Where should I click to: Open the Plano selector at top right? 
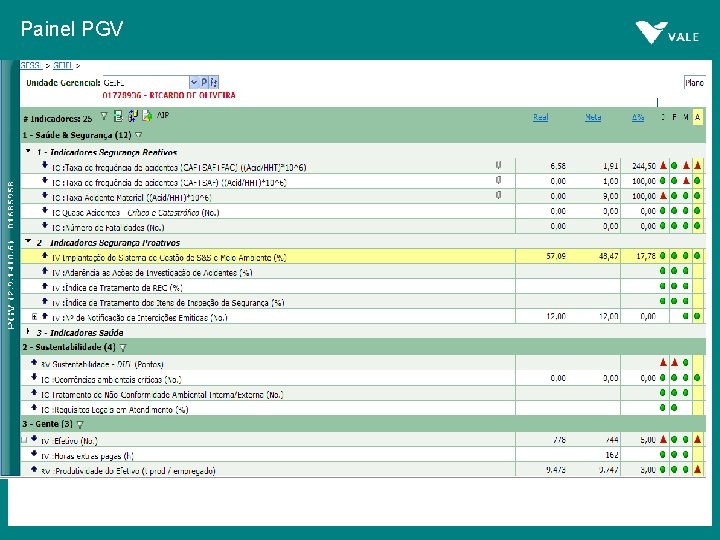click(694, 83)
